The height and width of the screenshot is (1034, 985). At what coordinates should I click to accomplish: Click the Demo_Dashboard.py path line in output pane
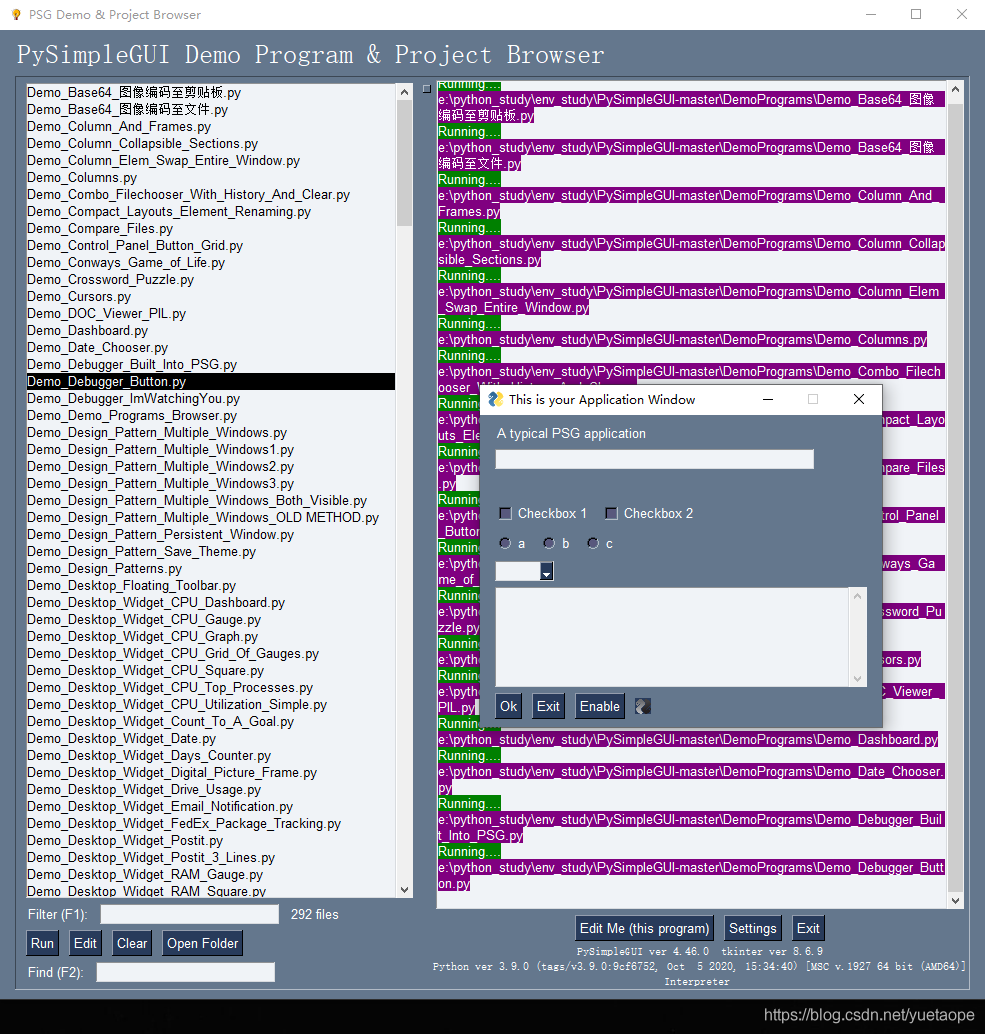(688, 739)
